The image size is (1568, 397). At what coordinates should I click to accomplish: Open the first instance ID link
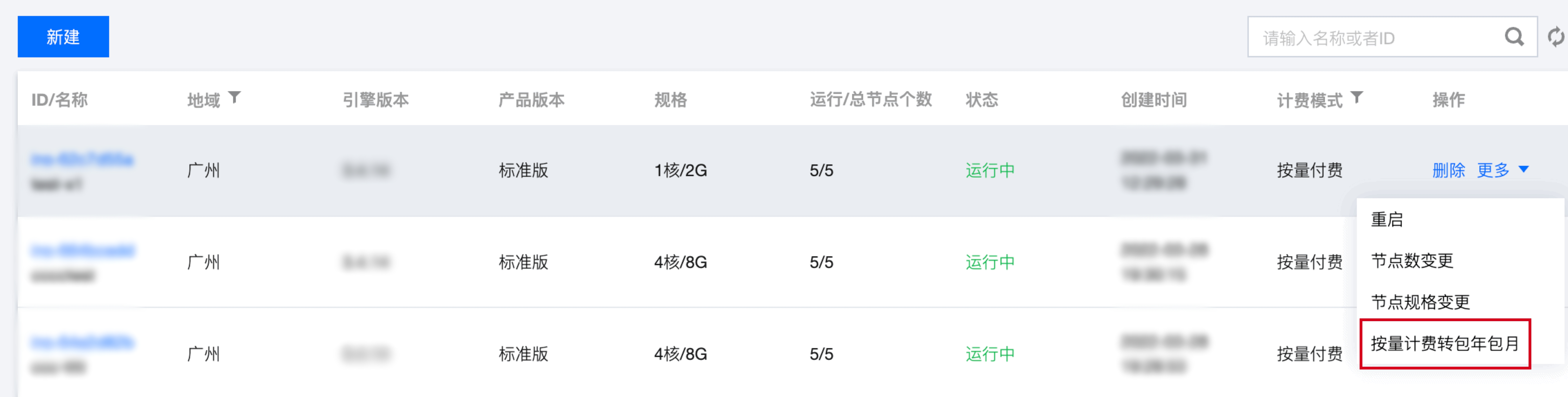click(82, 160)
